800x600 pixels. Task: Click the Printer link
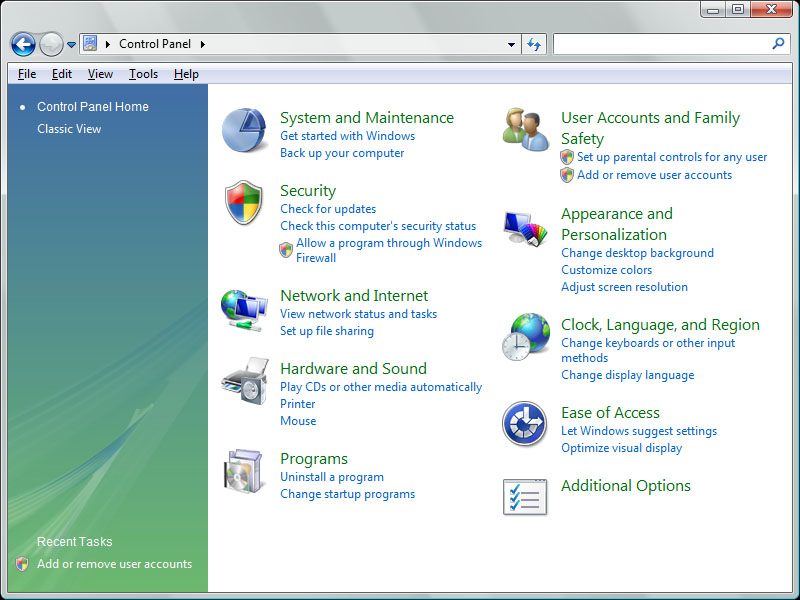tap(297, 404)
